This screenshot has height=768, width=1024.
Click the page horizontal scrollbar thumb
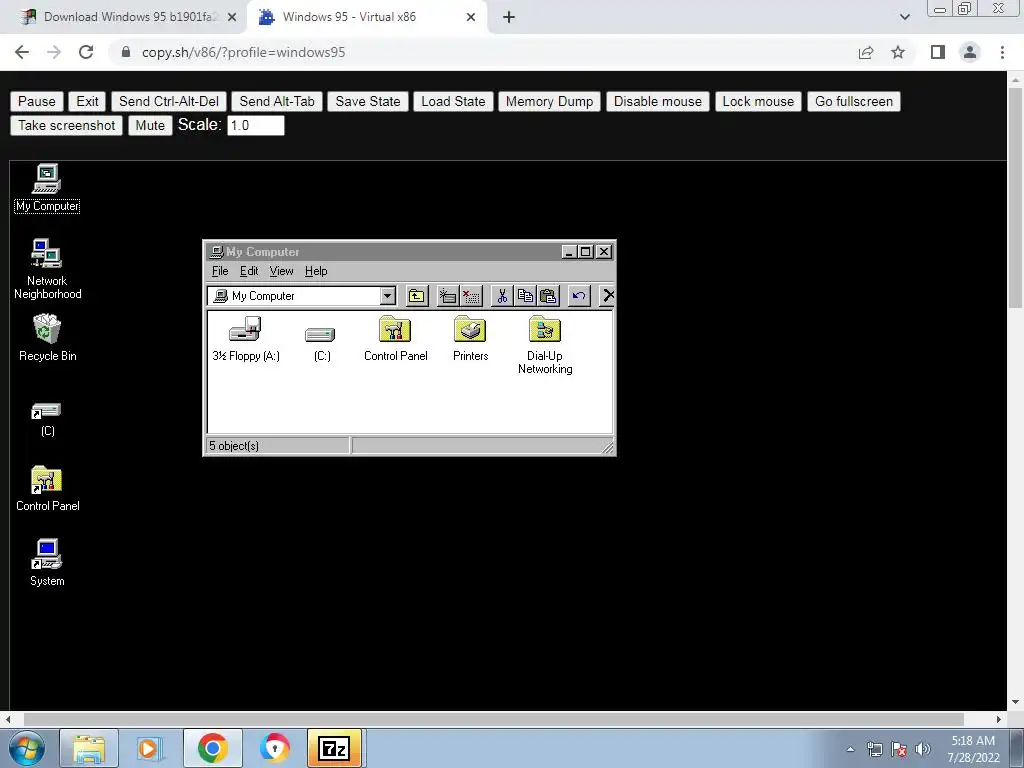tap(493, 719)
